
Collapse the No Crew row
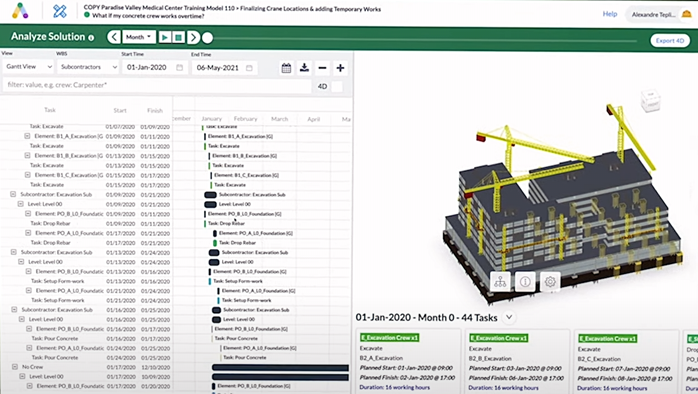(x=15, y=367)
